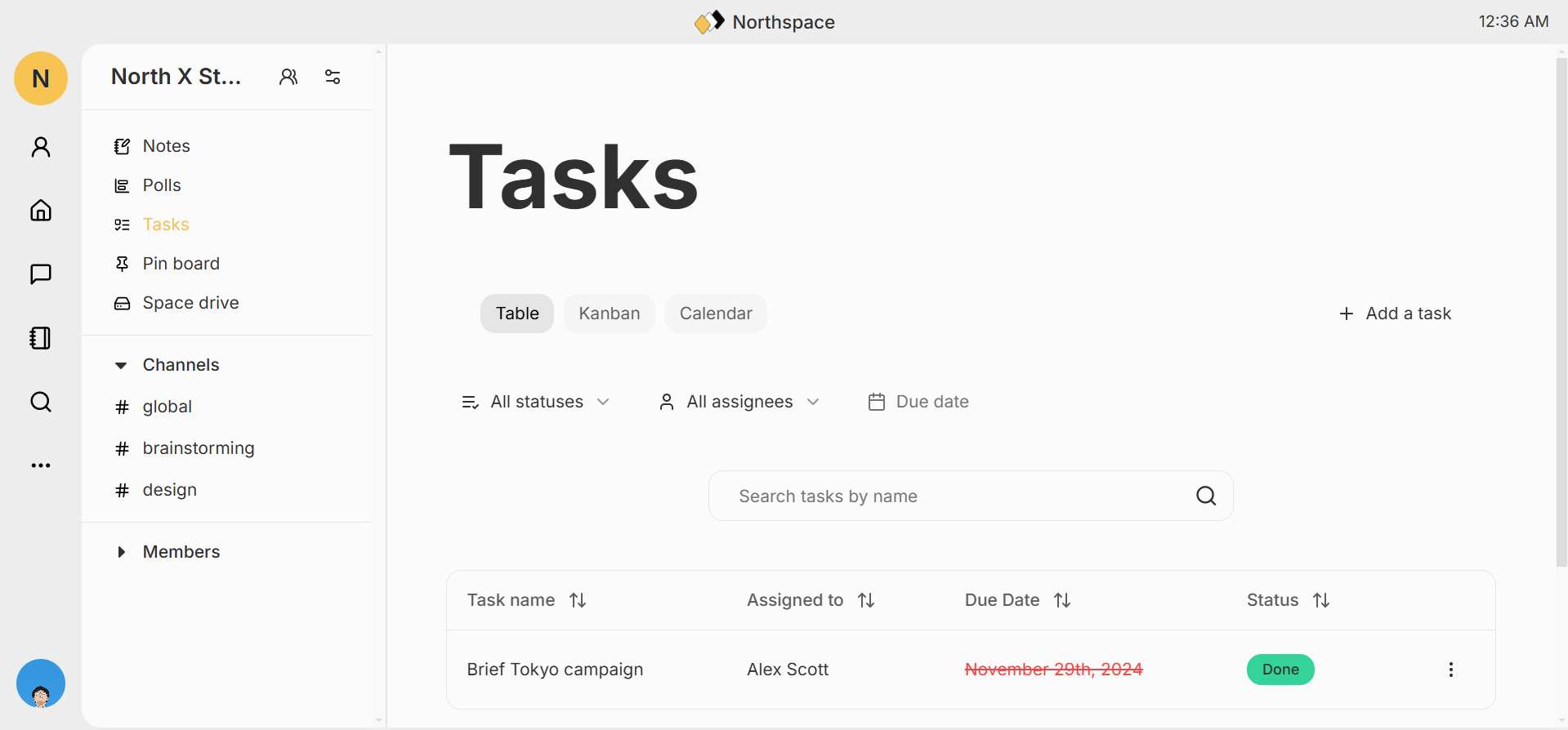Open more options three-dots in left rail
This screenshot has width=1568, height=730.
click(41, 465)
